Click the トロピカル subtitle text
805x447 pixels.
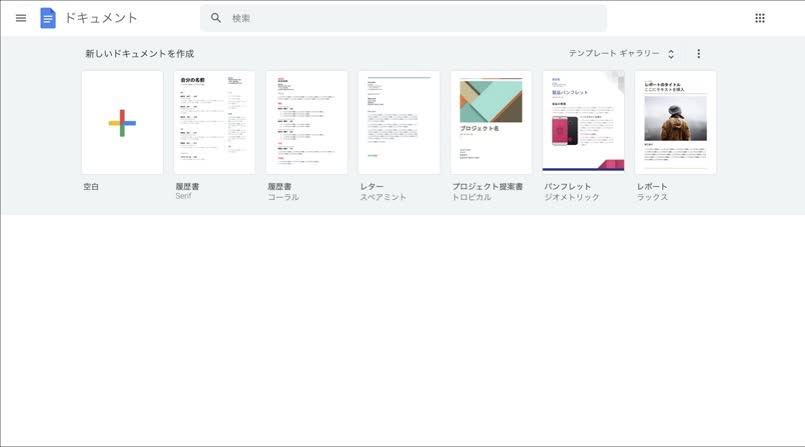tap(471, 197)
